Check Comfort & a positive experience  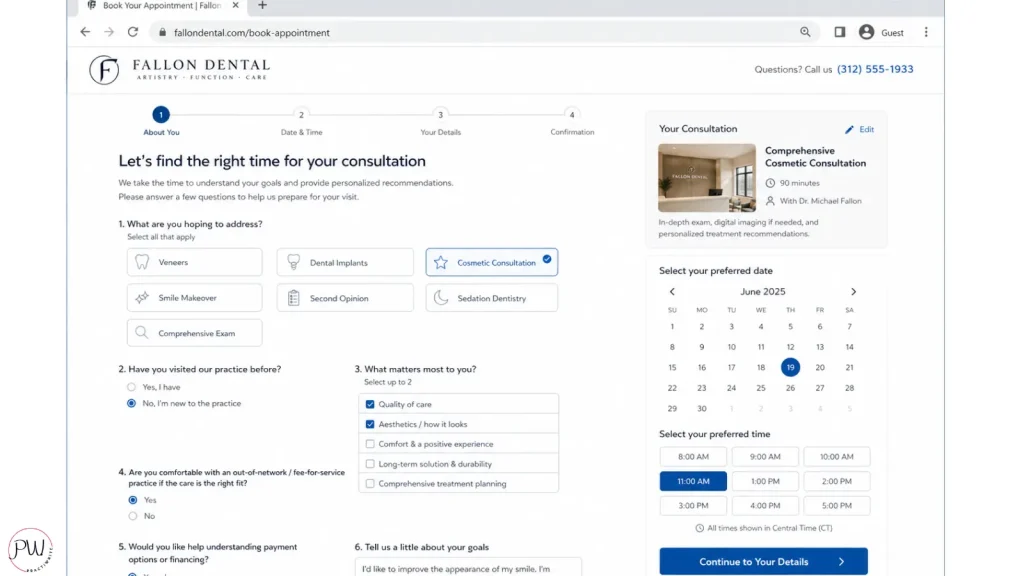pyautogui.click(x=370, y=444)
